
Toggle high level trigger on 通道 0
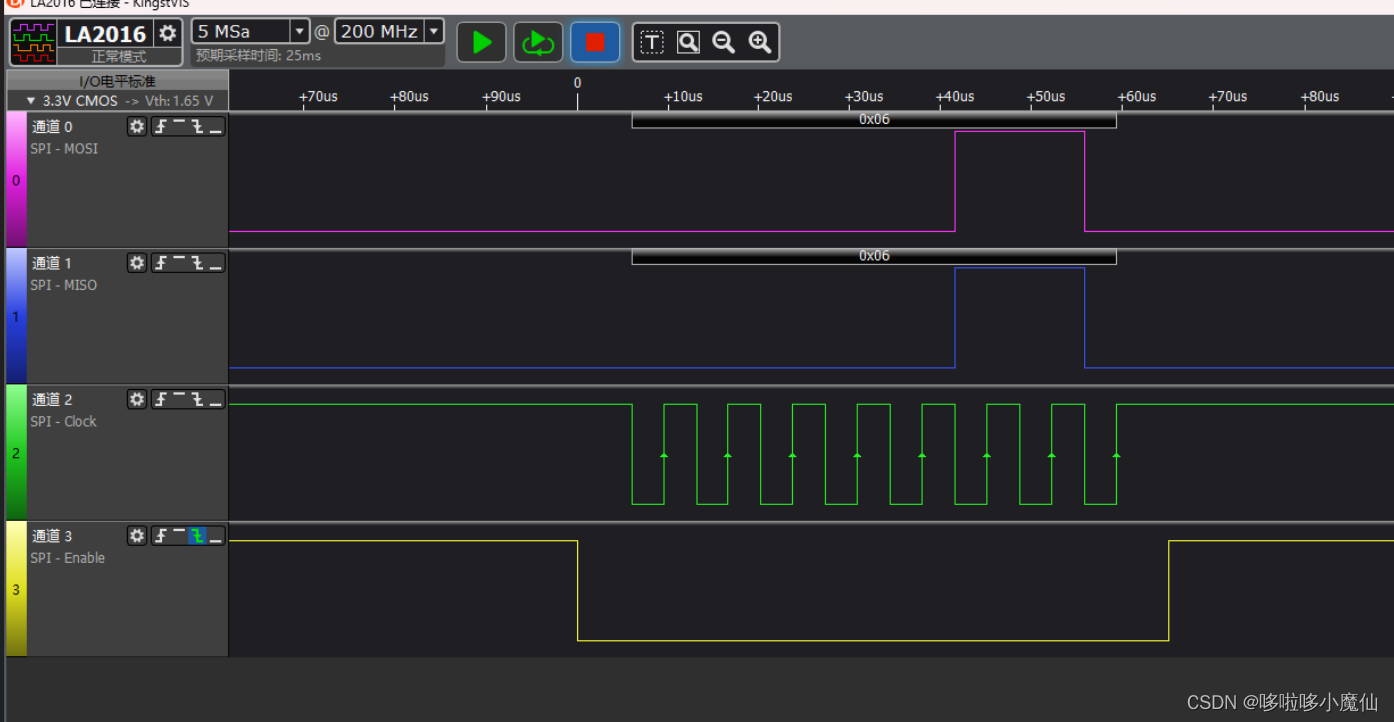179,127
